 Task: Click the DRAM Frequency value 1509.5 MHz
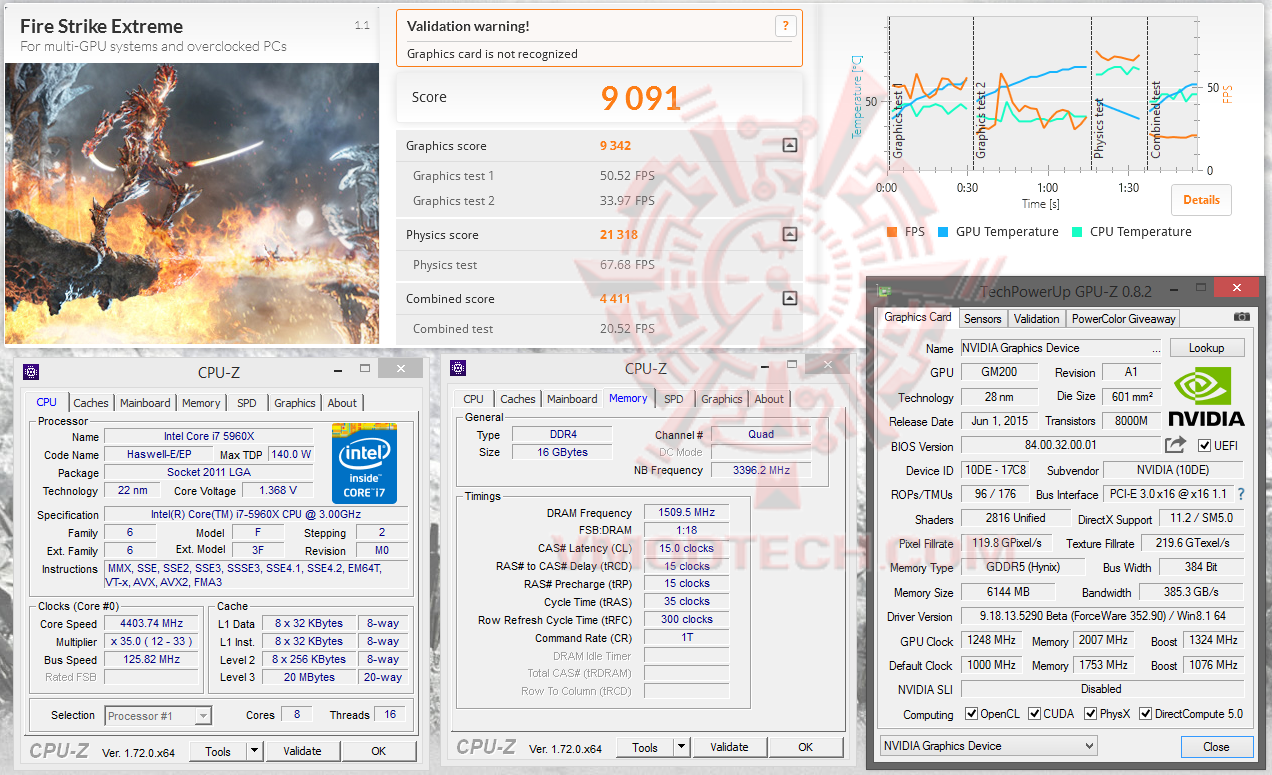coord(686,513)
